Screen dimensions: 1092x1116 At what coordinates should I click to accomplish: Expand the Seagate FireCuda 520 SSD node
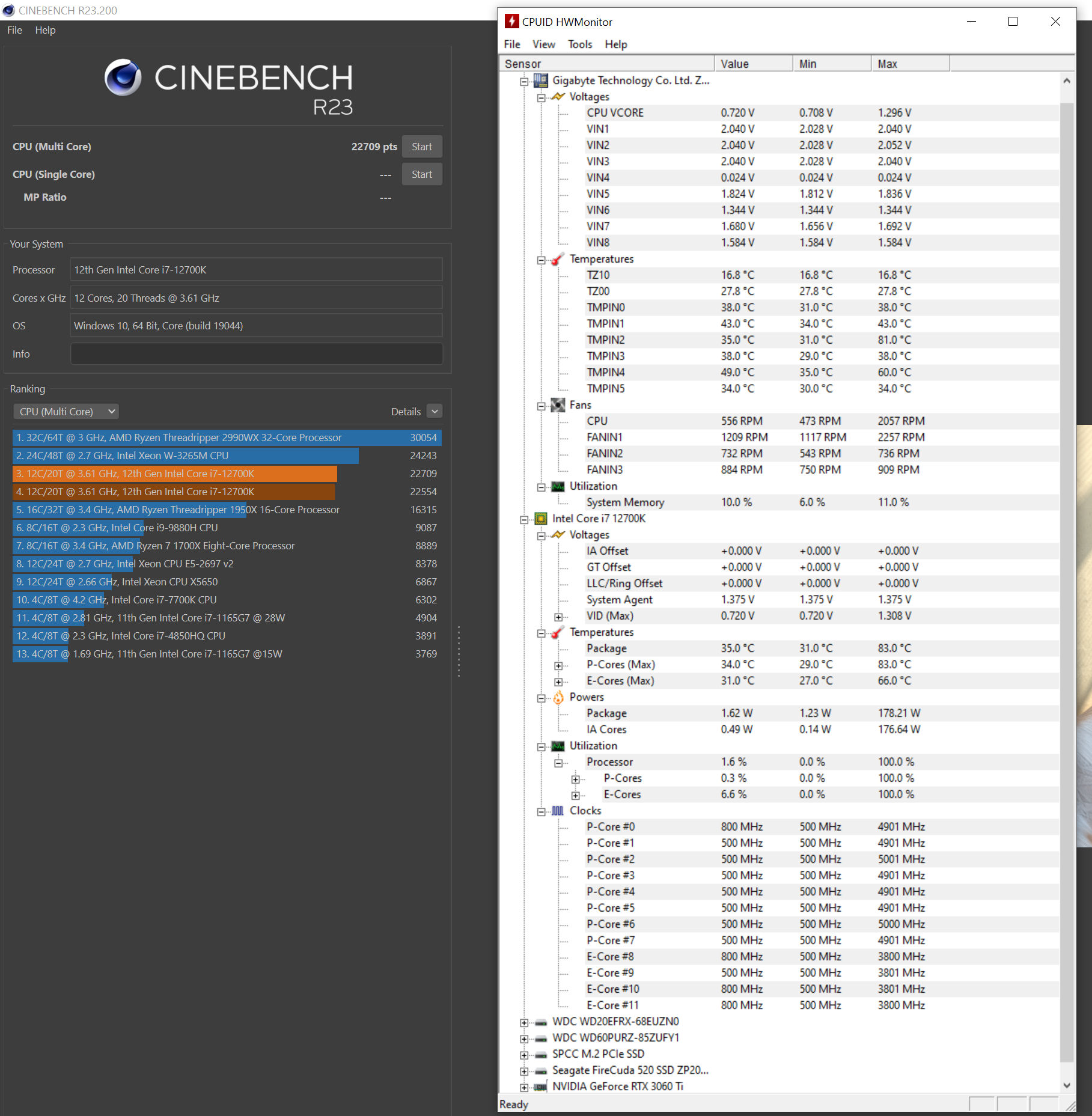[525, 1071]
